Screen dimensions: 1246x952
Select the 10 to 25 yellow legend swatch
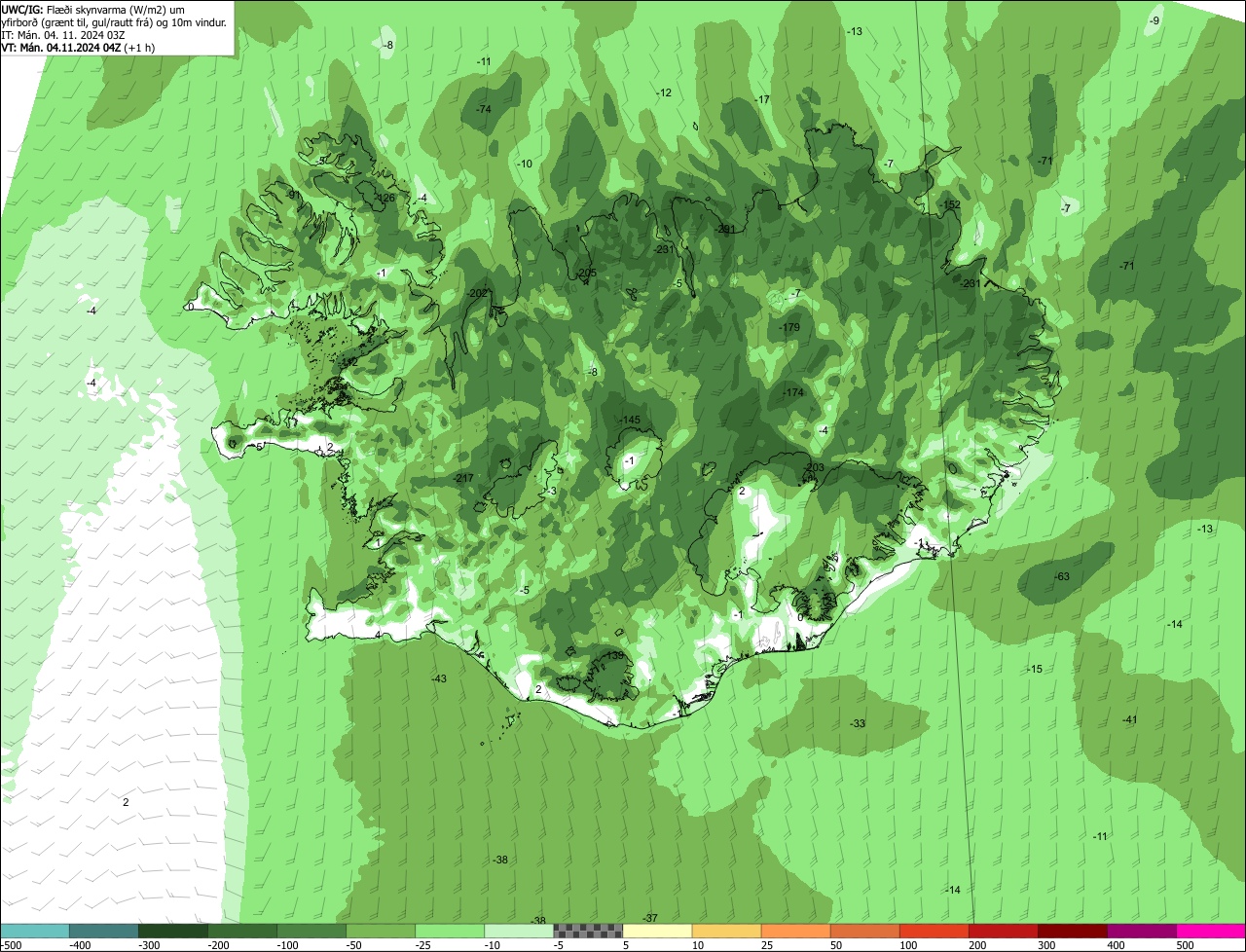click(x=726, y=931)
